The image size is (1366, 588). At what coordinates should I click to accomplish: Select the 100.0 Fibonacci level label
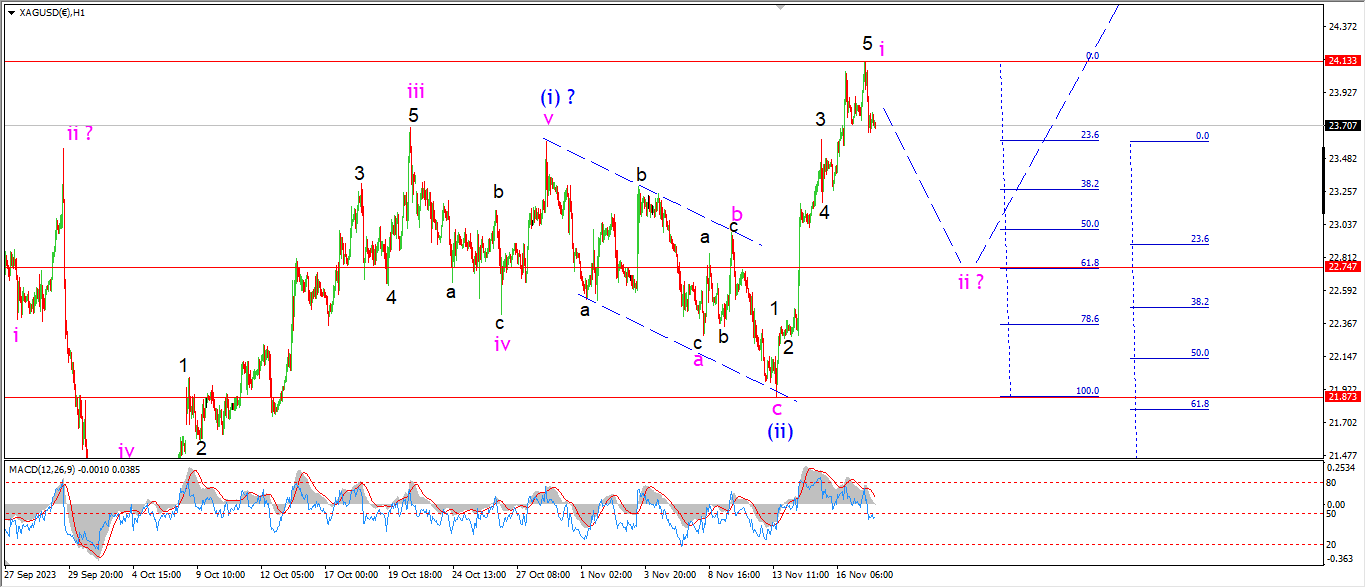[x=1087, y=391]
